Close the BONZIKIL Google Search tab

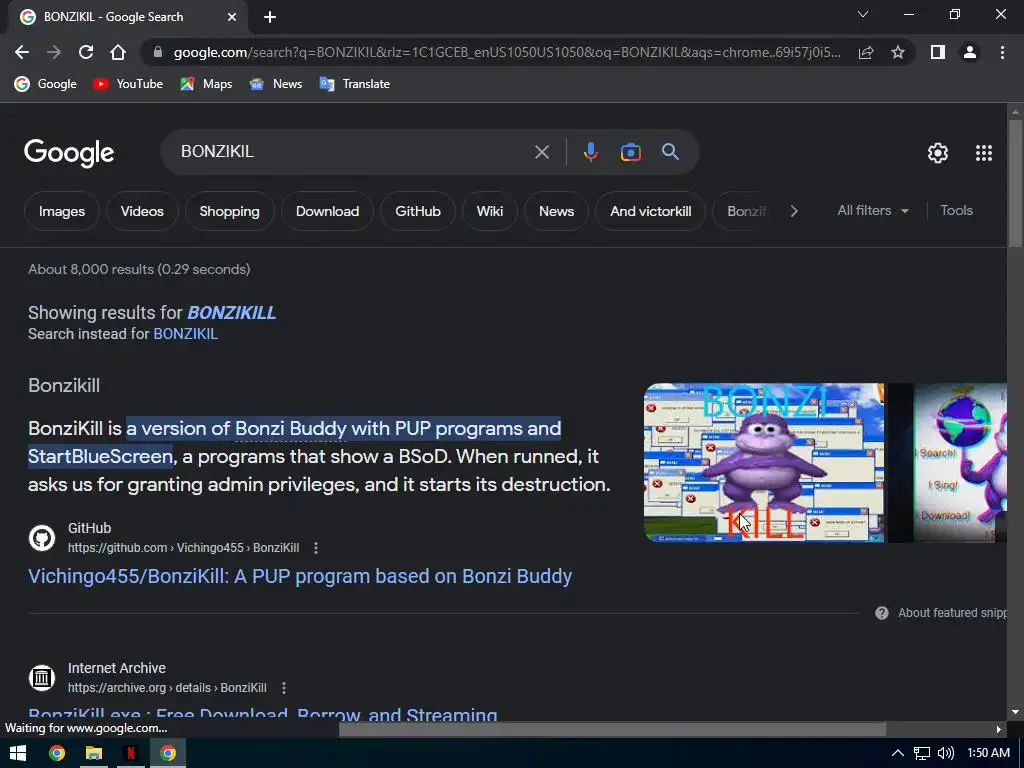(x=232, y=17)
